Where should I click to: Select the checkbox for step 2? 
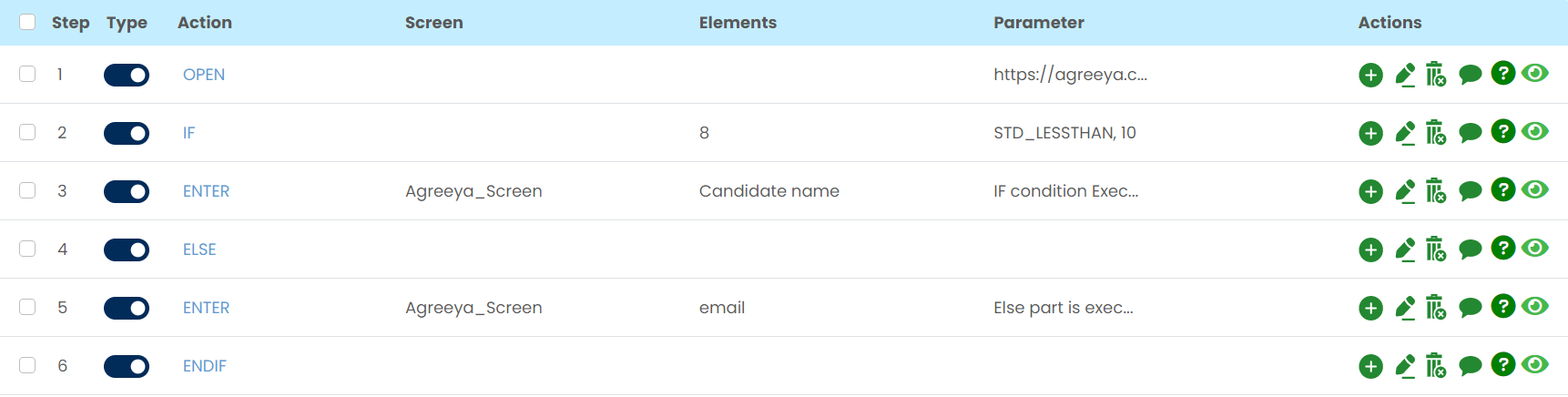pos(27,132)
